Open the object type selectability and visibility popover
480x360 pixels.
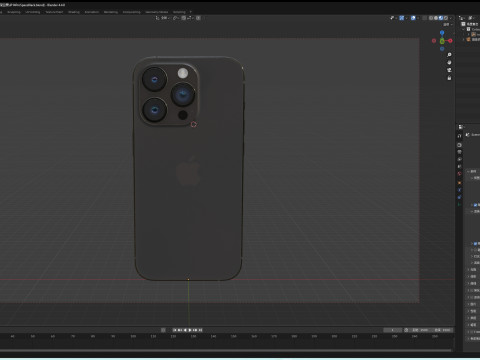tap(392, 18)
